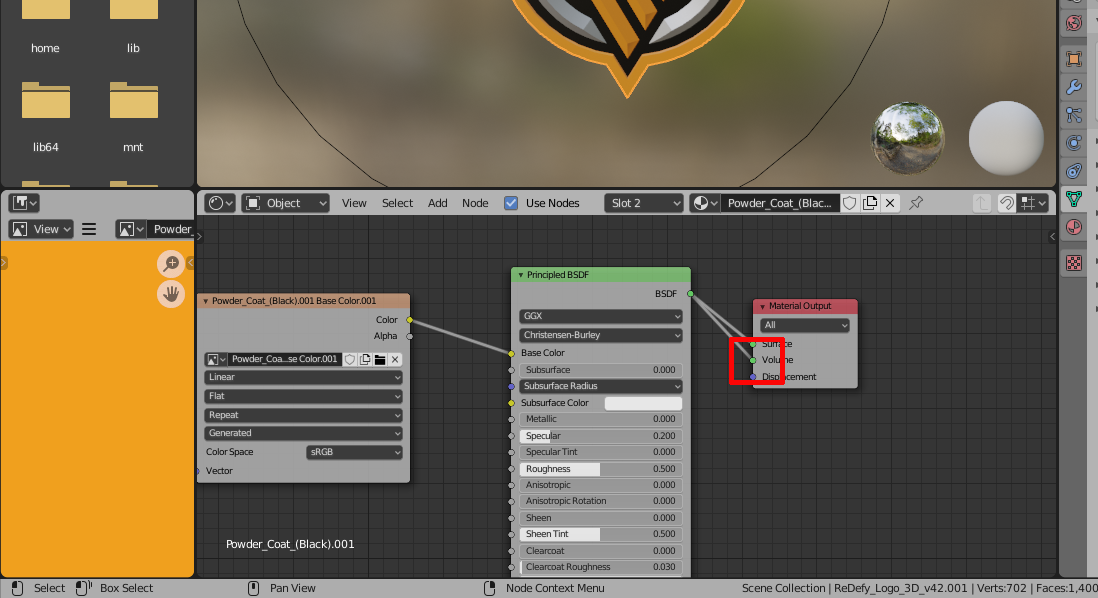Open the Object Constraints properties tab
The height and width of the screenshot is (598, 1098).
[x=1073, y=171]
